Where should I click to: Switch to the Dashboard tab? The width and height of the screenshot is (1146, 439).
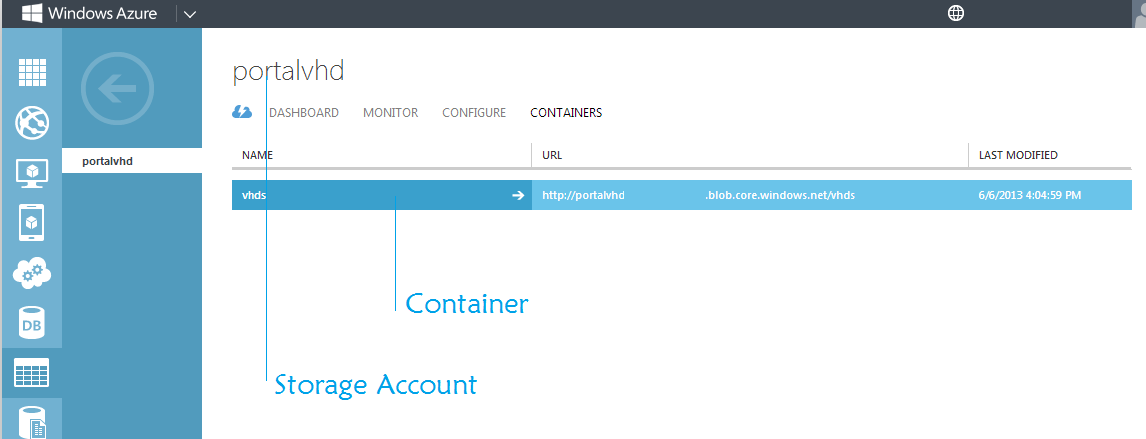point(303,113)
